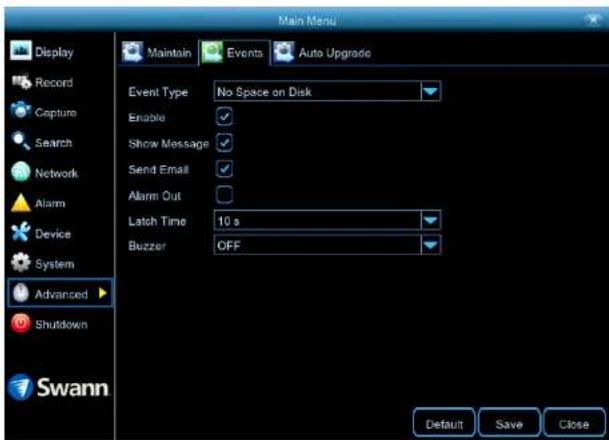Open the Network menu
The image size is (609, 440).
tap(44, 172)
